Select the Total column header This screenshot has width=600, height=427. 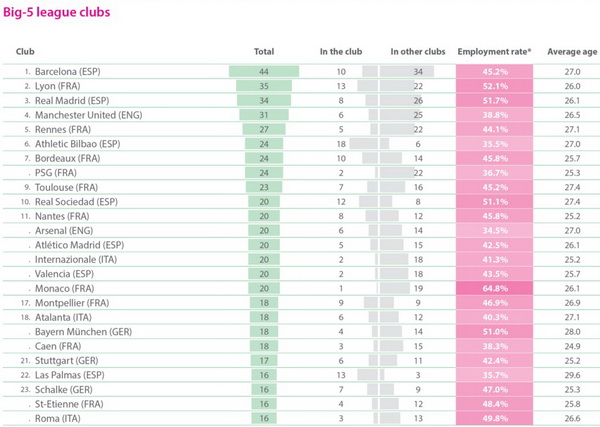click(264, 52)
